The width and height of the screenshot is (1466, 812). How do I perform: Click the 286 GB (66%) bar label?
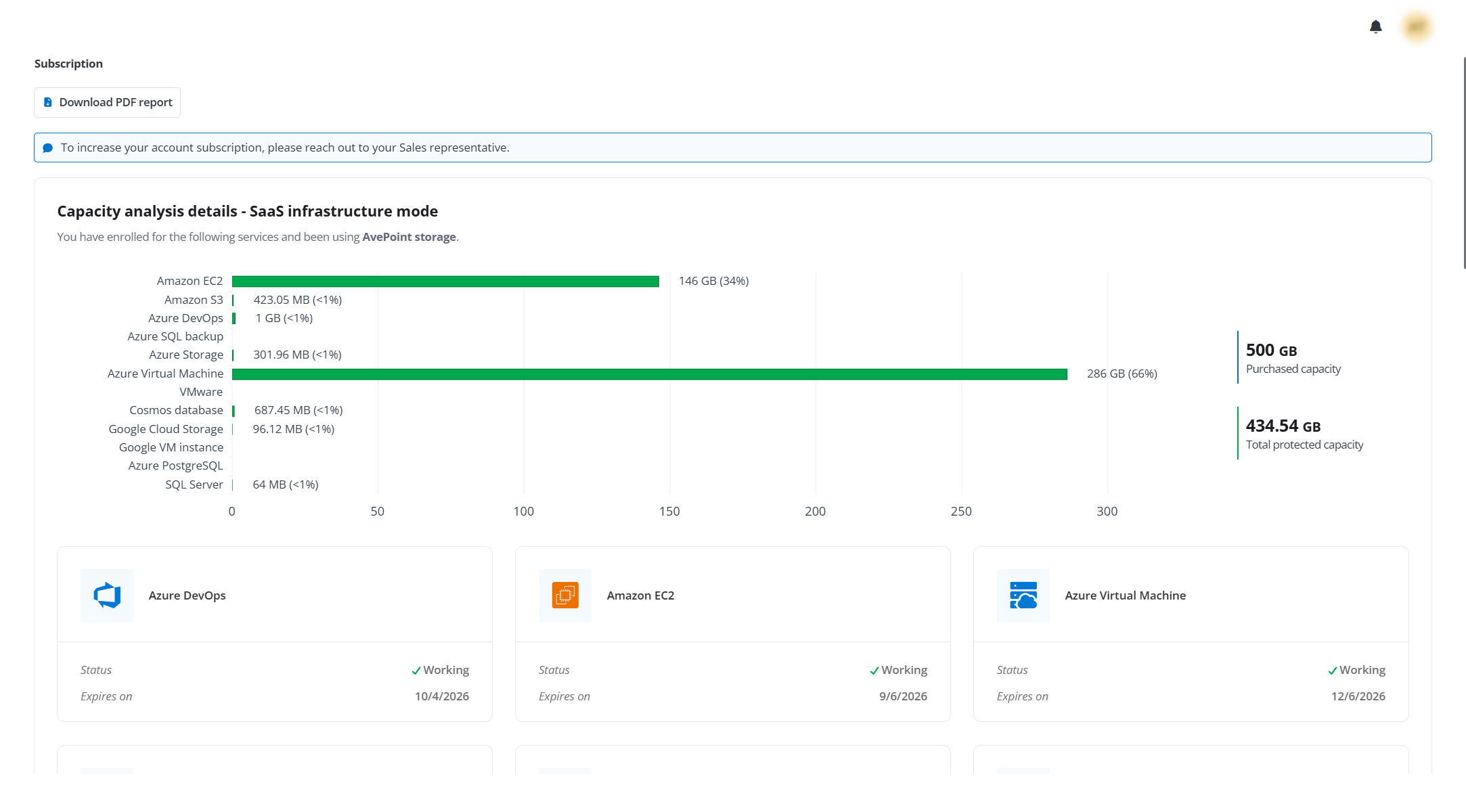(1122, 374)
